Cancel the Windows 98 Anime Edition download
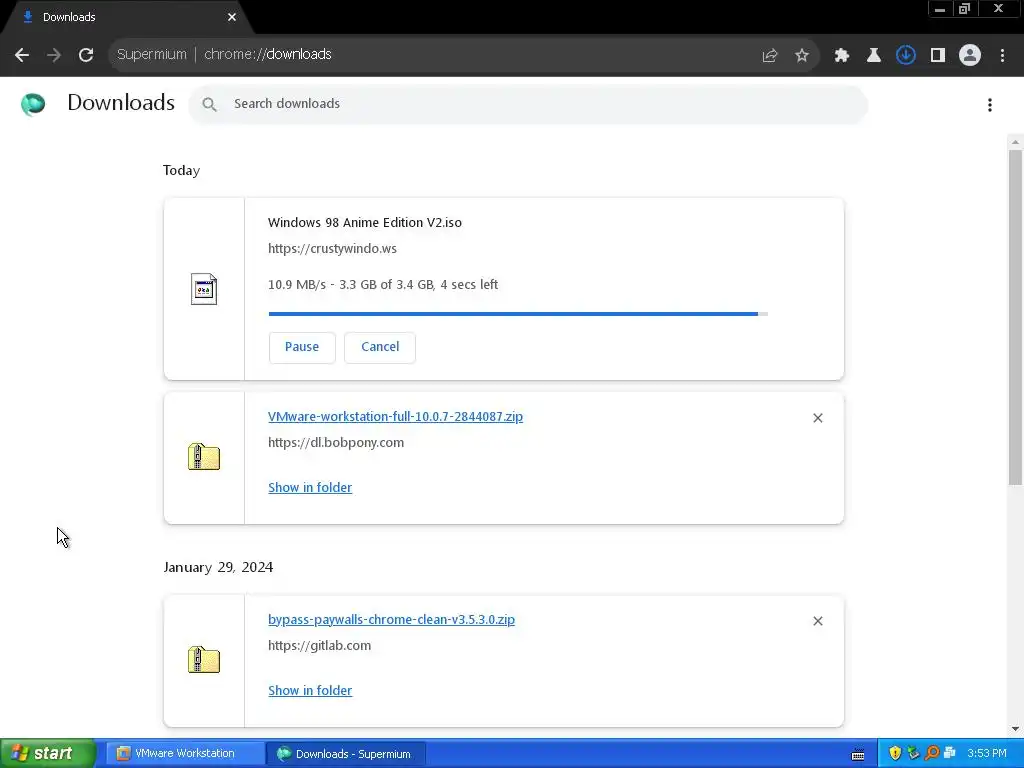This screenshot has width=1024, height=768. point(380,347)
